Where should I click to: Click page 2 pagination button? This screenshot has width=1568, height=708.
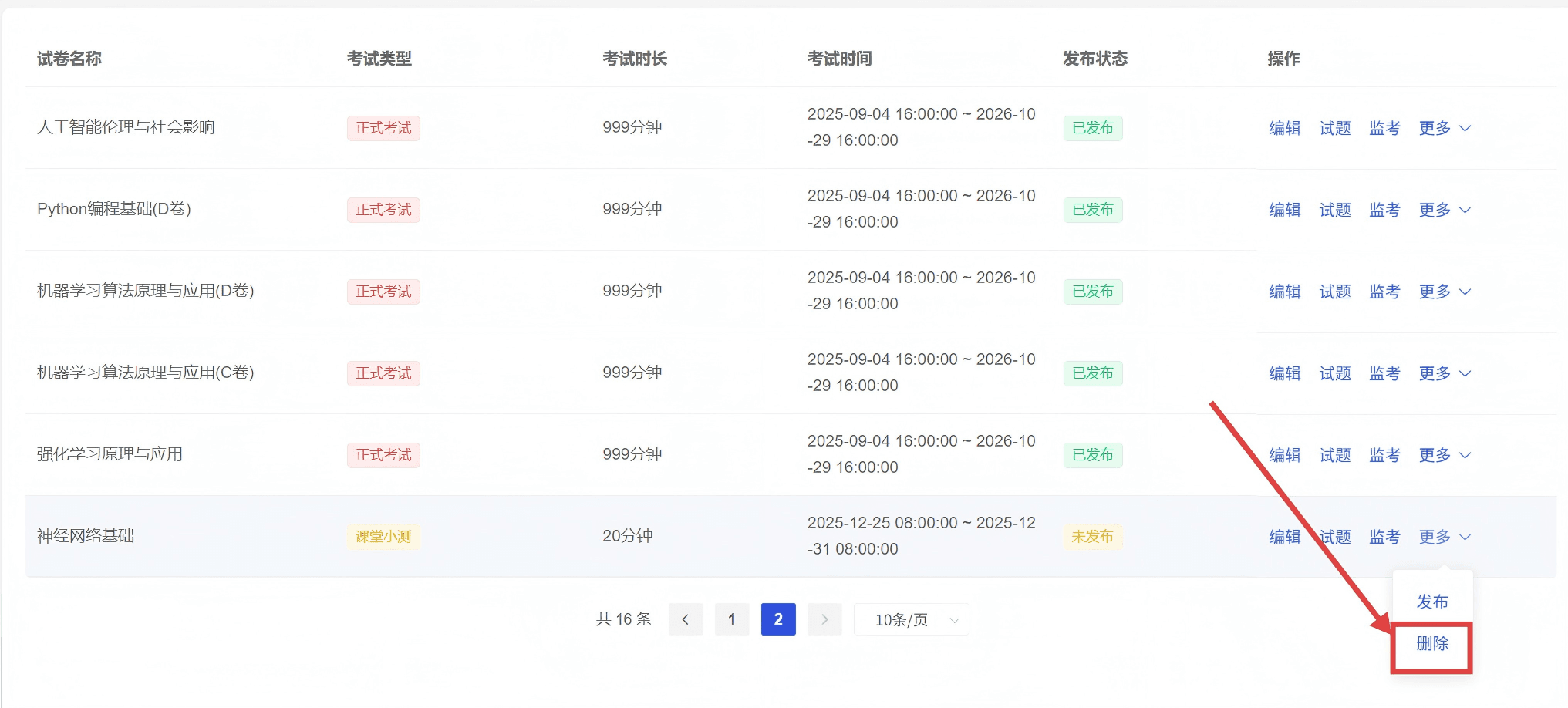(x=777, y=619)
